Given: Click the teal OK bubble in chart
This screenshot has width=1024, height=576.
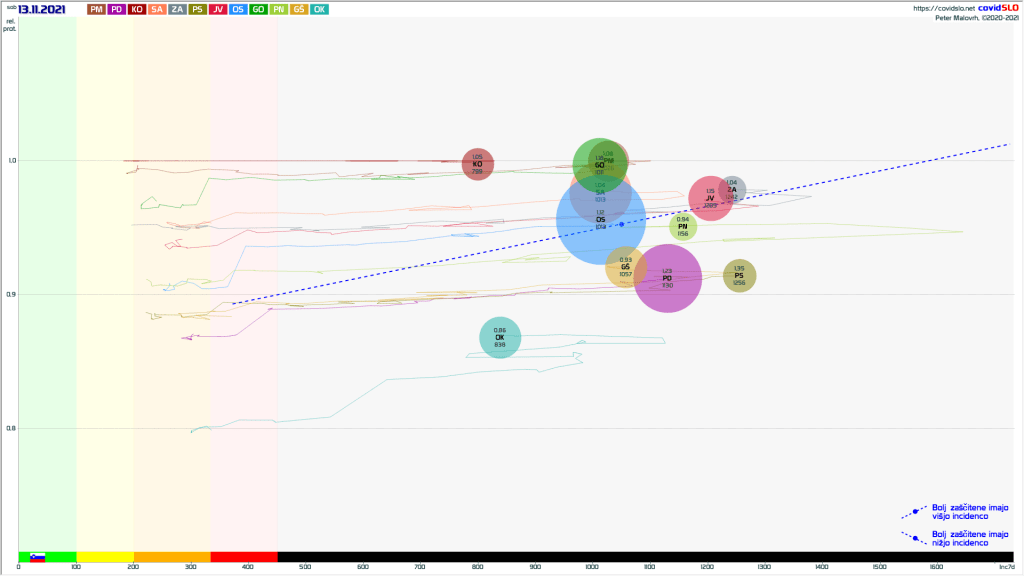Looking at the screenshot, I should pyautogui.click(x=500, y=338).
